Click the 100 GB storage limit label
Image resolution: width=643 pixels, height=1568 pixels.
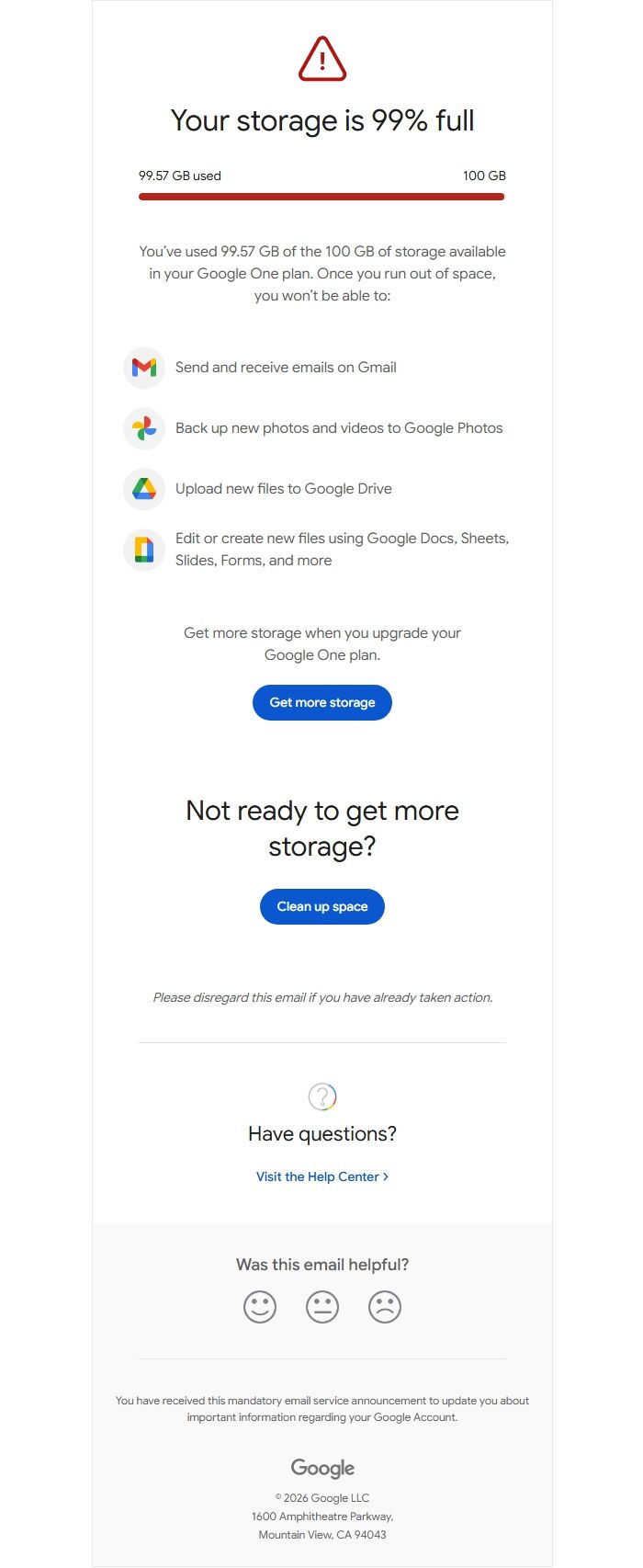483,176
